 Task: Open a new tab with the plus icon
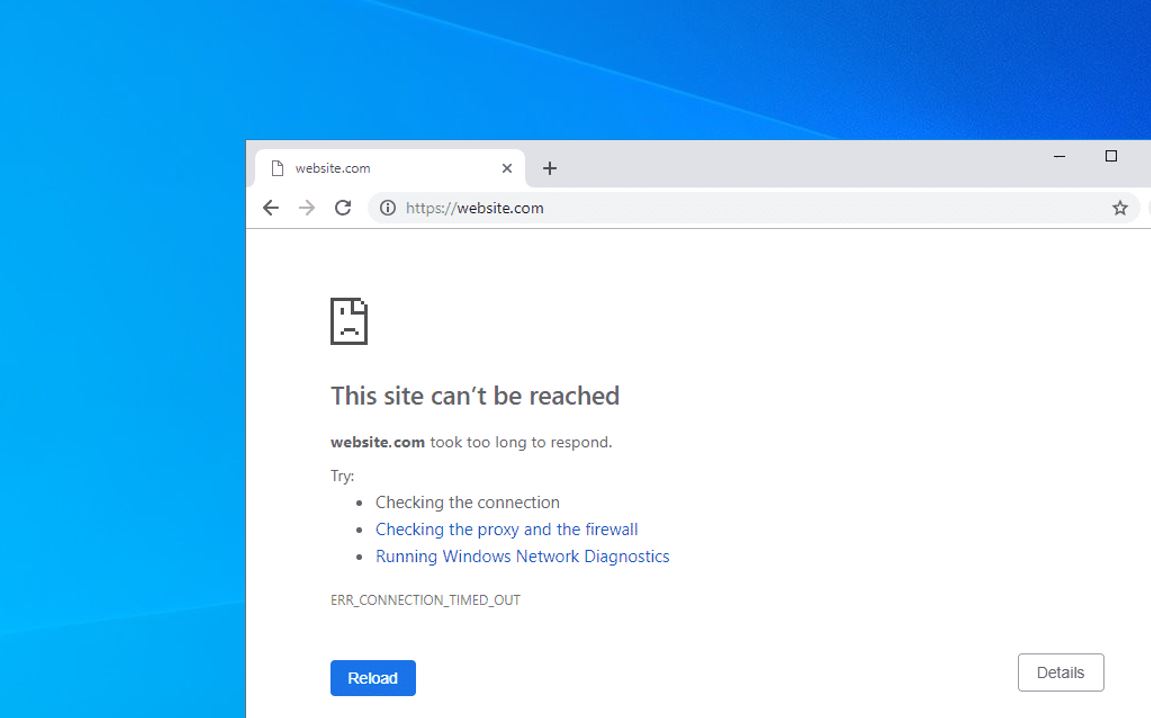coord(549,168)
